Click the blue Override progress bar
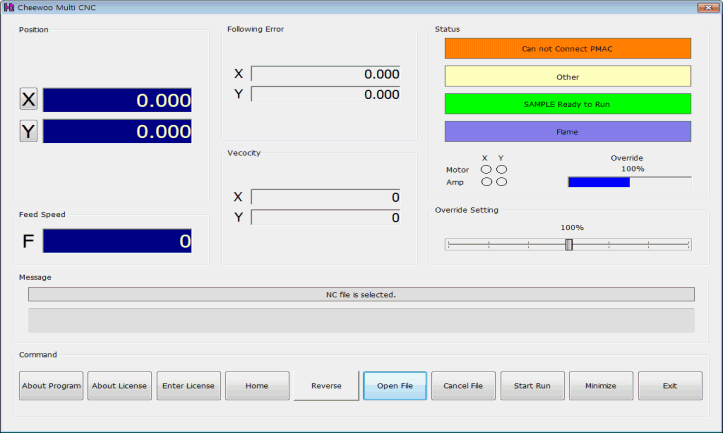 tap(630, 182)
